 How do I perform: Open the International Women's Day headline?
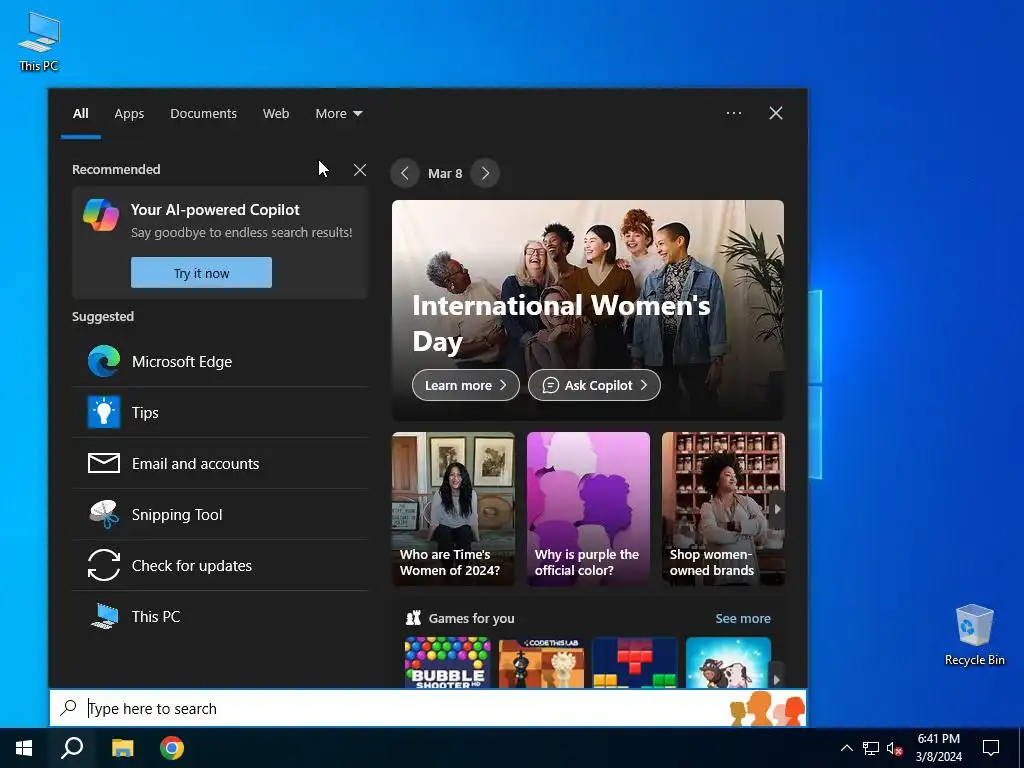pyautogui.click(x=561, y=323)
